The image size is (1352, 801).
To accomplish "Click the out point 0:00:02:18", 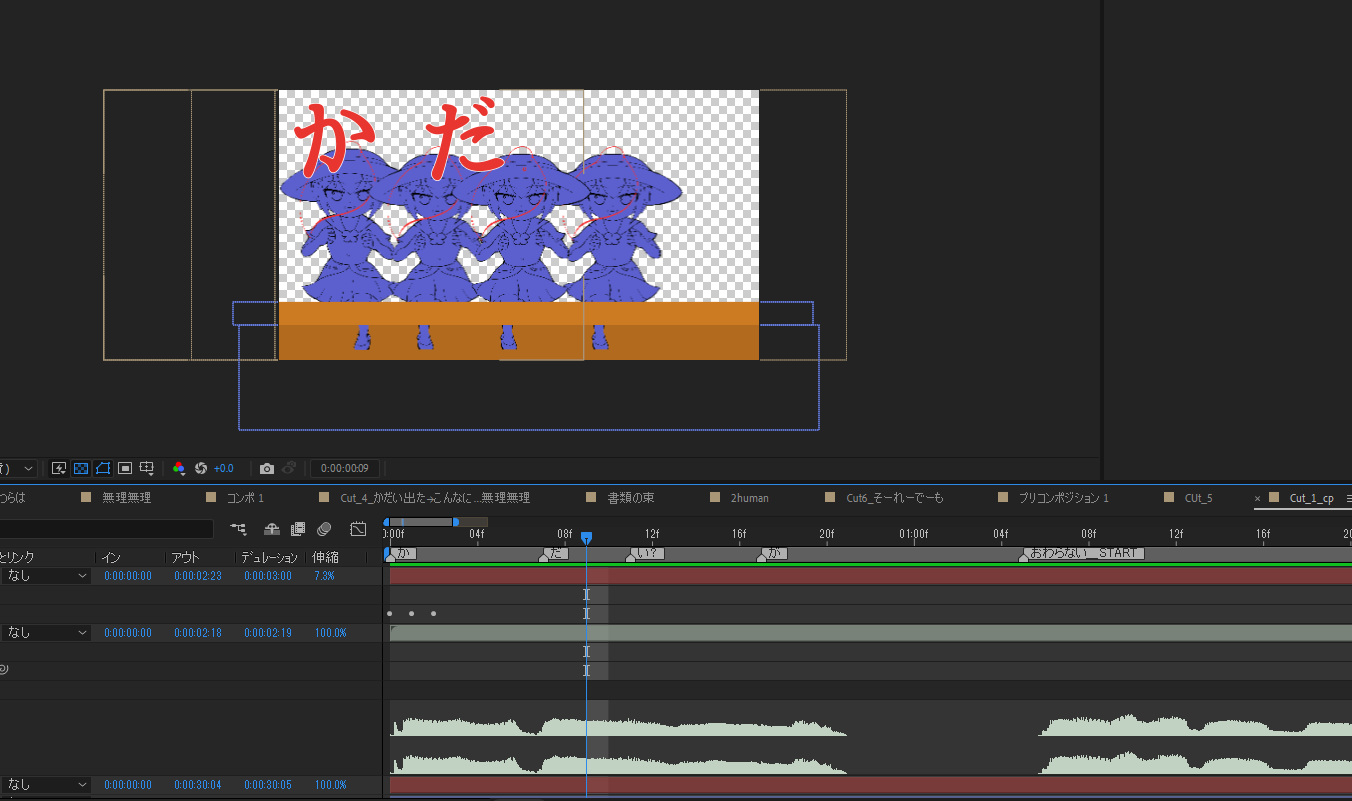I will pyautogui.click(x=198, y=633).
